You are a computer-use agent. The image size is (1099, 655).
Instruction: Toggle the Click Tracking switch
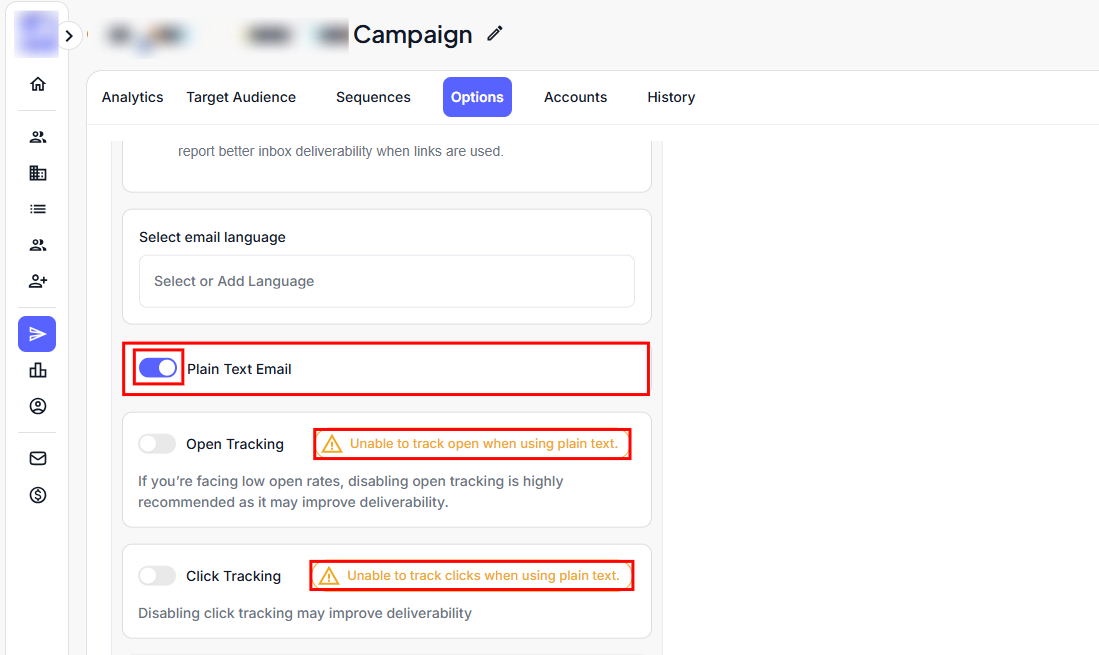coord(157,576)
